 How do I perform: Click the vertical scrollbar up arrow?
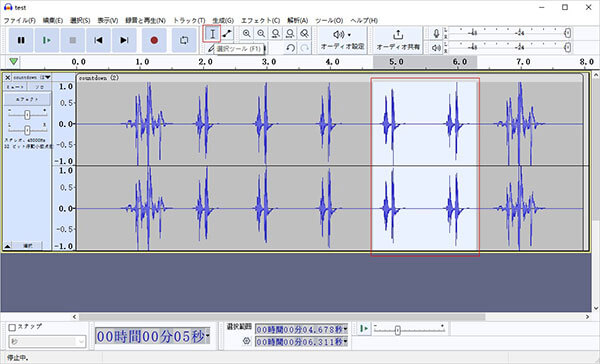click(595, 75)
